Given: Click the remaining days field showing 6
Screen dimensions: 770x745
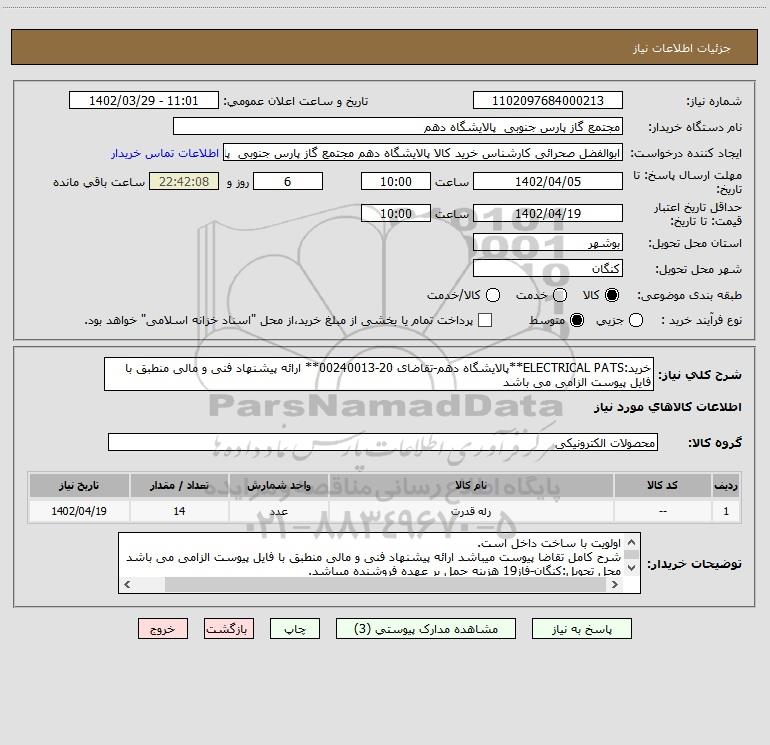Looking at the screenshot, I should 288,182.
